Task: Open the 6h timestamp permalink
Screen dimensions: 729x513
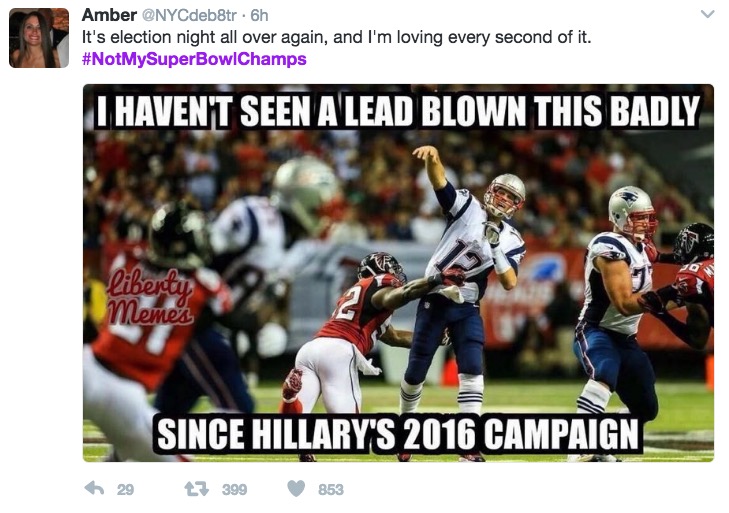Action: [259, 16]
